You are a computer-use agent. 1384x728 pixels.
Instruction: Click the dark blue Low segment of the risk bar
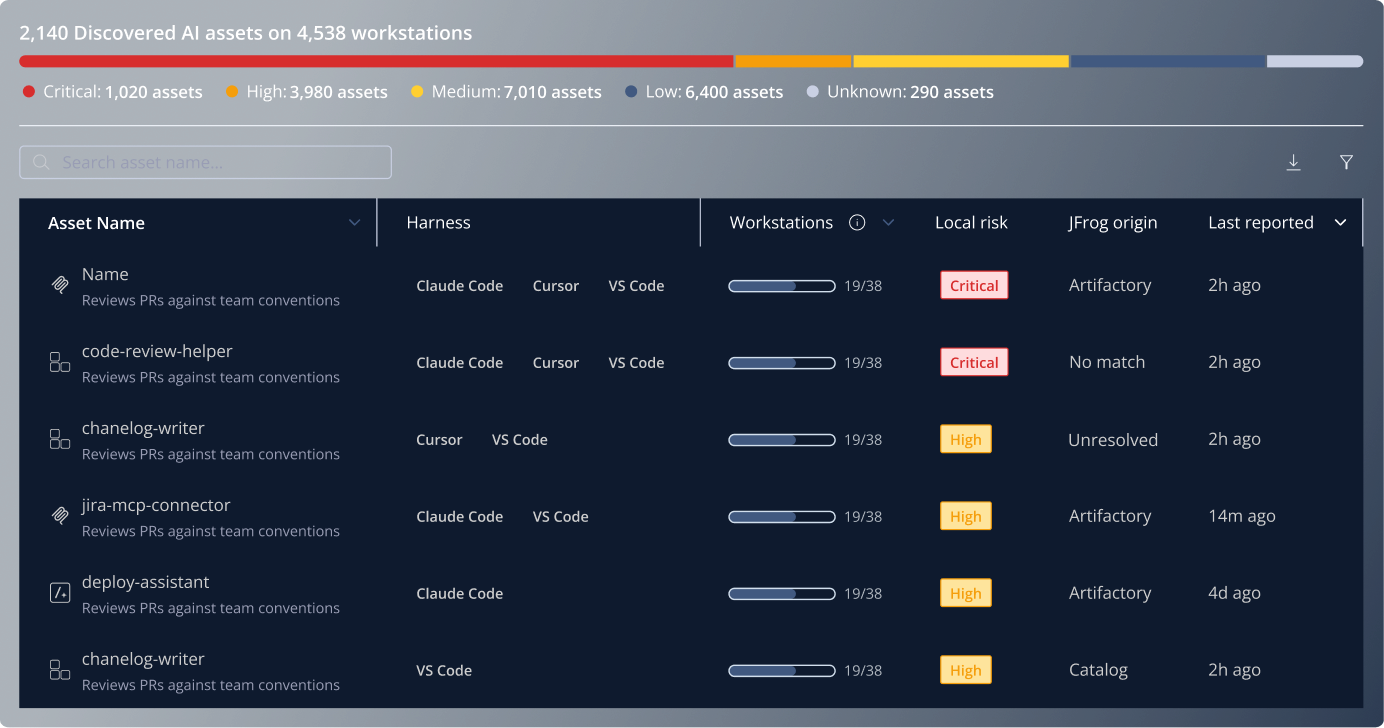(x=1168, y=61)
